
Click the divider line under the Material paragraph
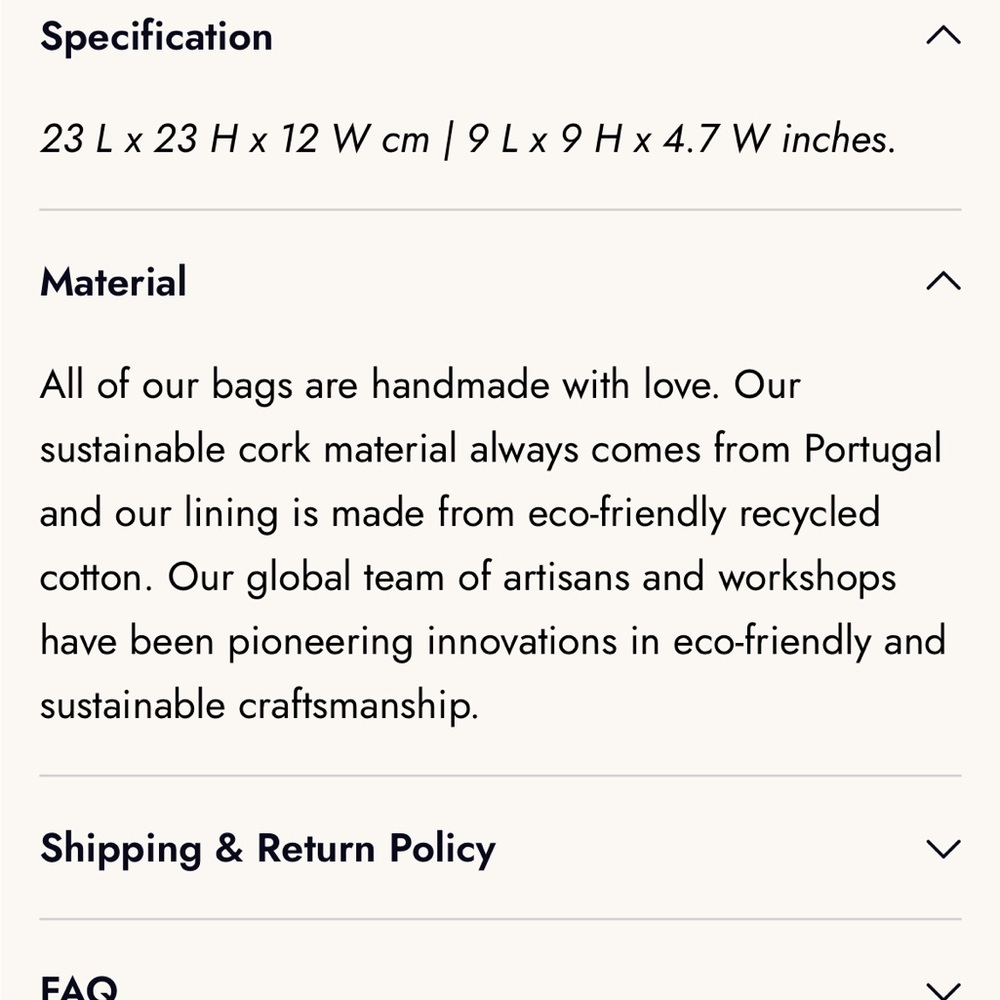500,776
